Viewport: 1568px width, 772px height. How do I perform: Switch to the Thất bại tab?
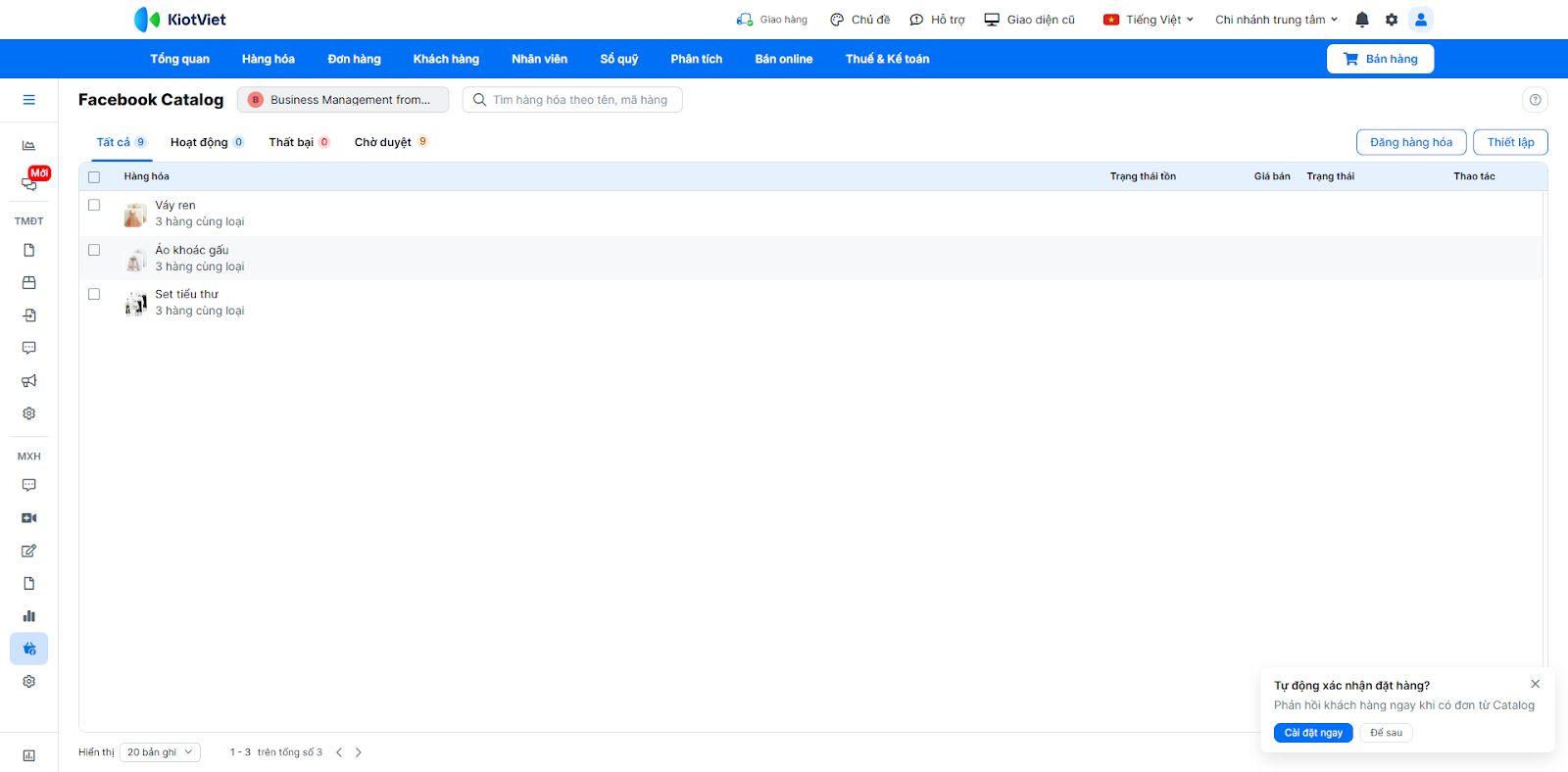tap(299, 142)
